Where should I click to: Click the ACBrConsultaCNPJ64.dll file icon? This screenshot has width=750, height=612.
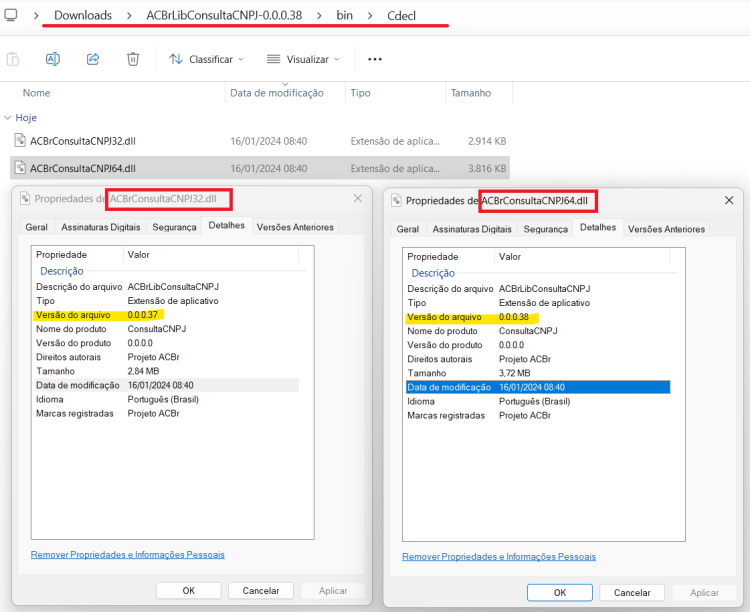[20, 167]
